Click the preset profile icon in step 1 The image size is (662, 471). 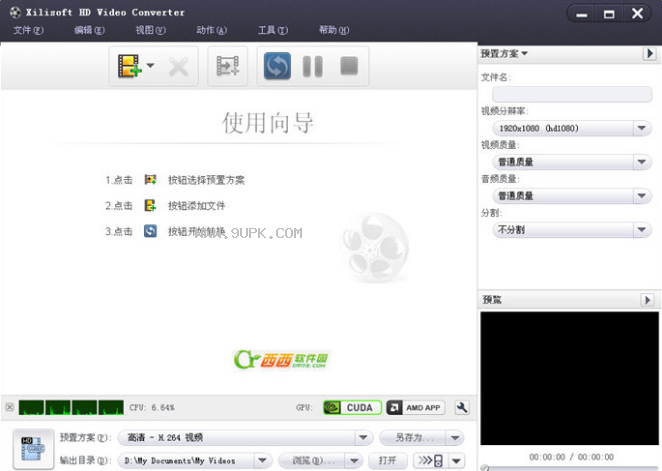pos(150,180)
